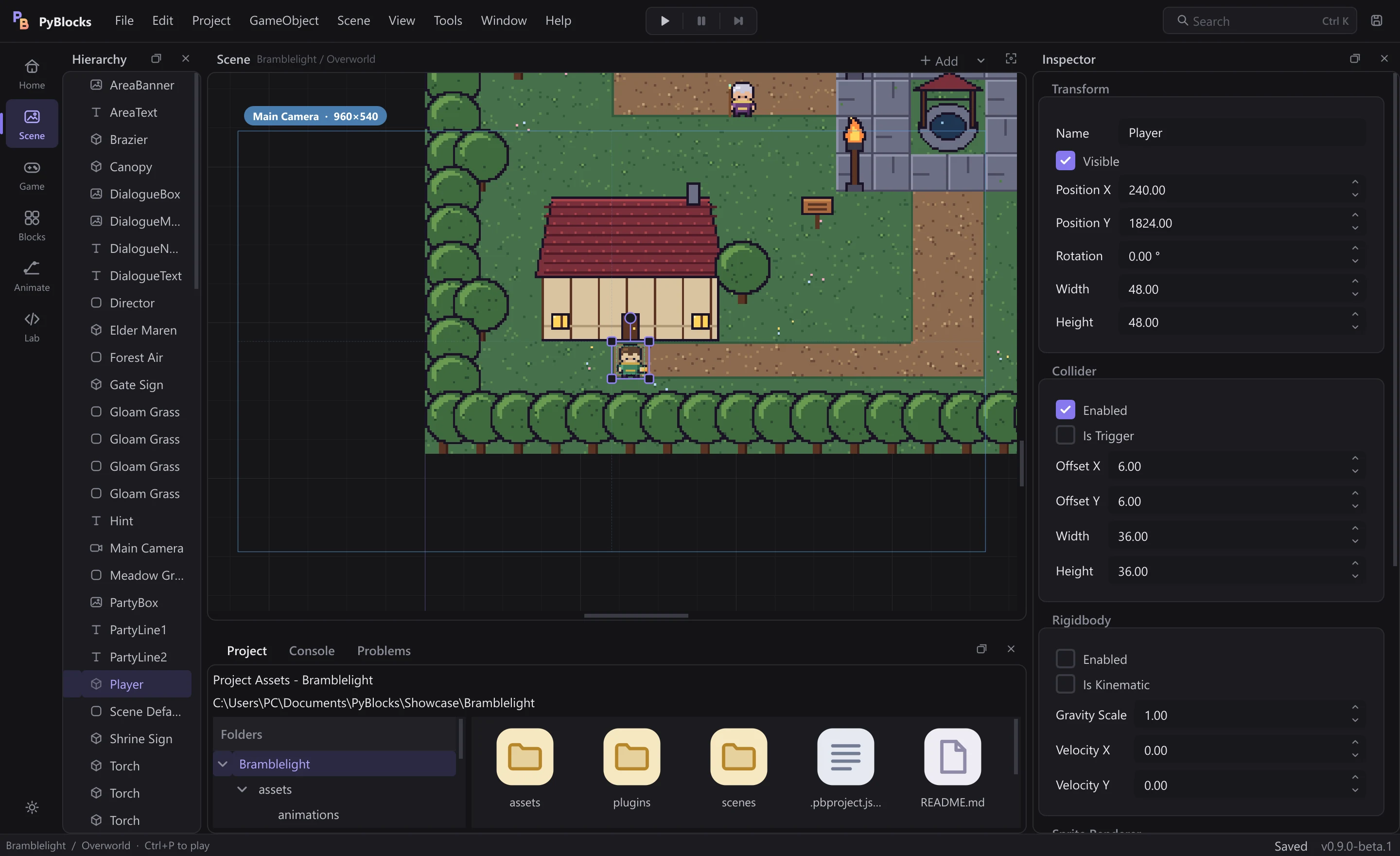Focus the scene view with frame icon
The width and height of the screenshot is (1400, 856).
1011,58
